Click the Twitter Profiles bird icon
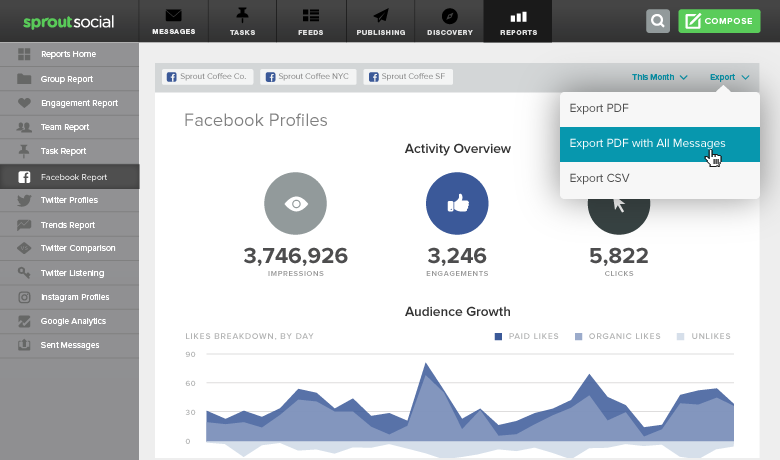Viewport: 780px width, 460px height. coord(24,200)
